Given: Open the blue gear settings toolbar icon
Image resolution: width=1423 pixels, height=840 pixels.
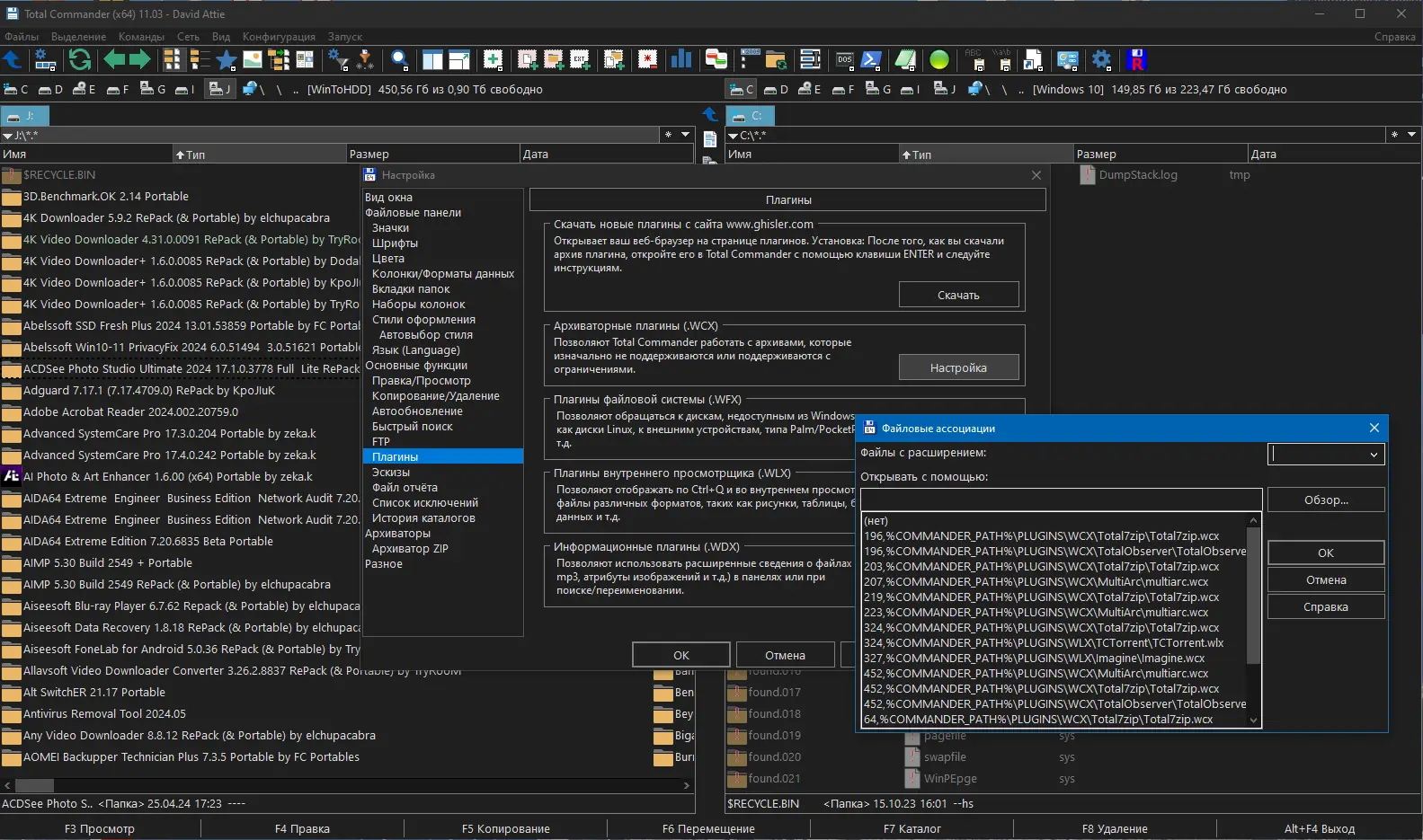Looking at the screenshot, I should (1101, 60).
